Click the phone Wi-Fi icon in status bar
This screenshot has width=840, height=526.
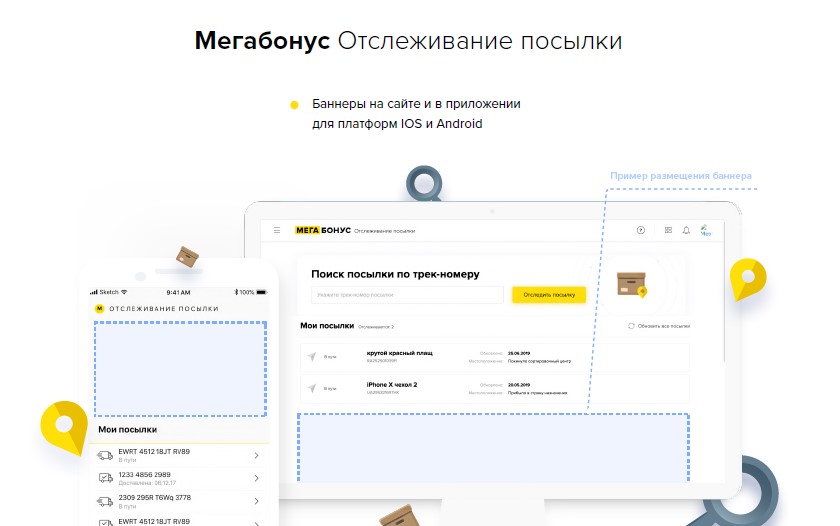[124, 292]
